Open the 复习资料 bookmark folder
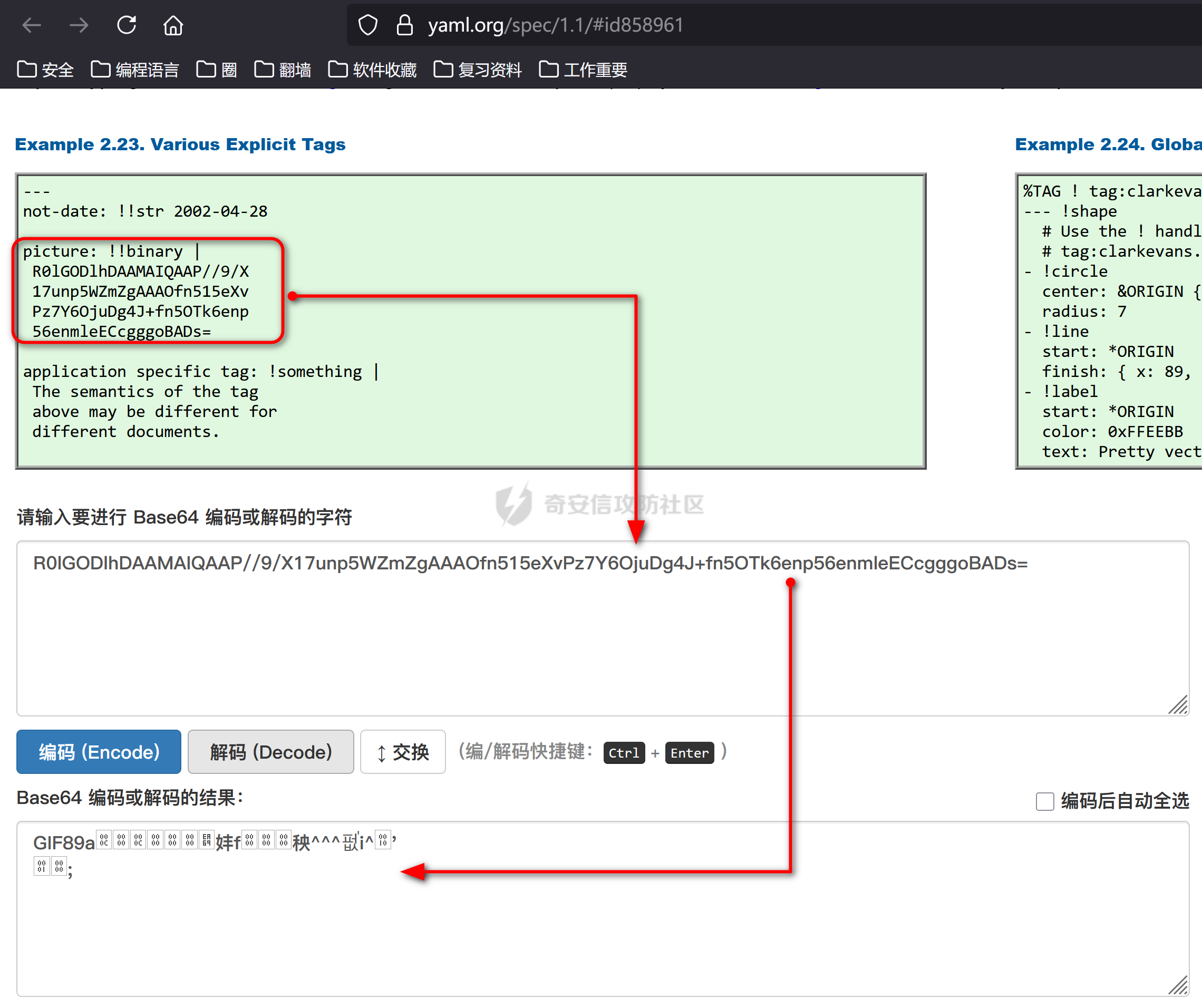This screenshot has height=1008, width=1202. [477, 70]
